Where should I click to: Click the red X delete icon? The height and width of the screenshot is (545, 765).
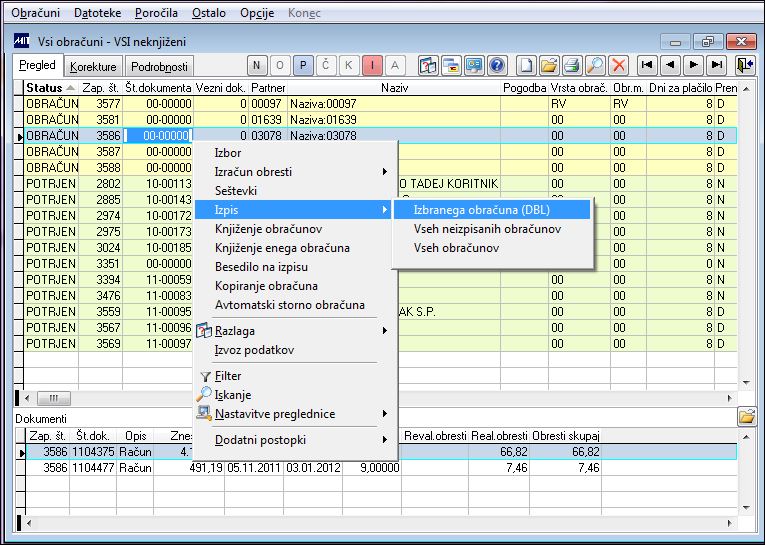coord(619,65)
